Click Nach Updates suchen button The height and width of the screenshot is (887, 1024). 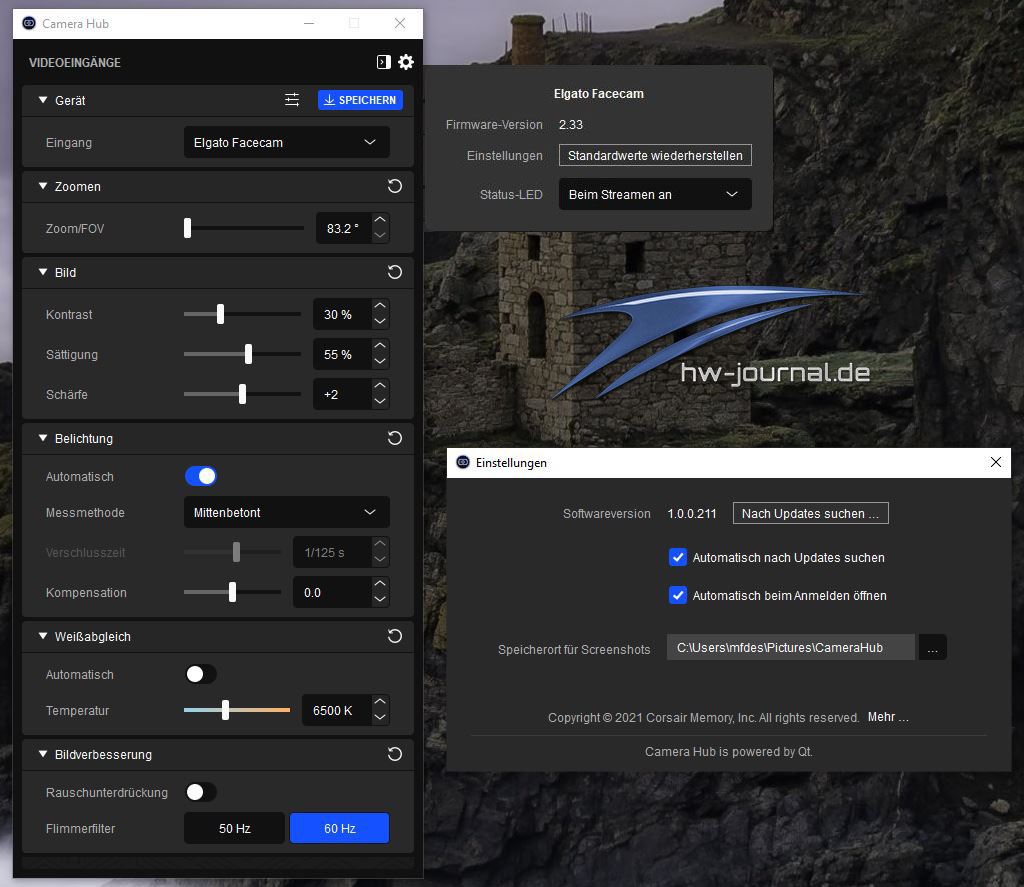click(810, 513)
